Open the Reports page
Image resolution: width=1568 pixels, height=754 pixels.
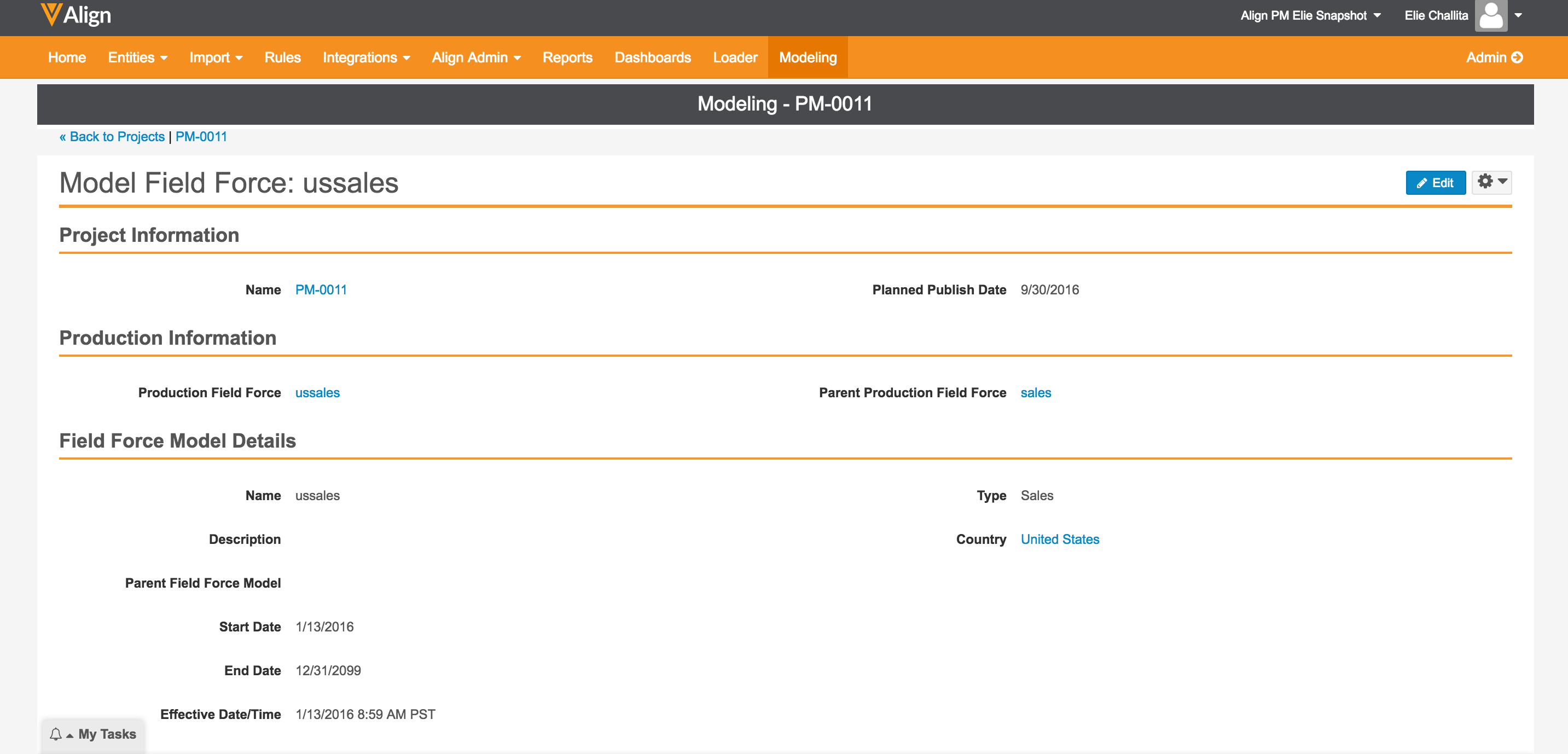coord(567,57)
